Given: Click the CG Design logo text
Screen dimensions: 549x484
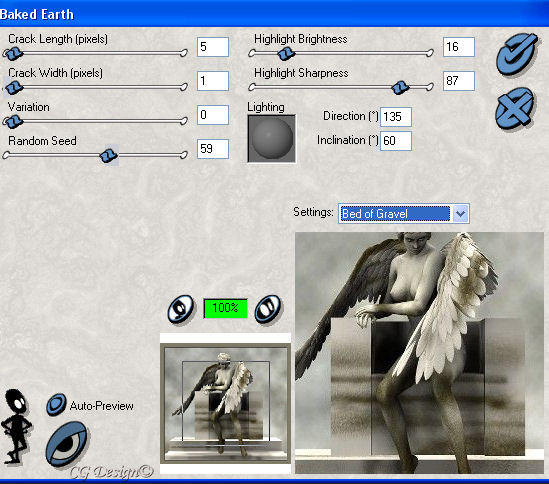Looking at the screenshot, I should point(112,471).
